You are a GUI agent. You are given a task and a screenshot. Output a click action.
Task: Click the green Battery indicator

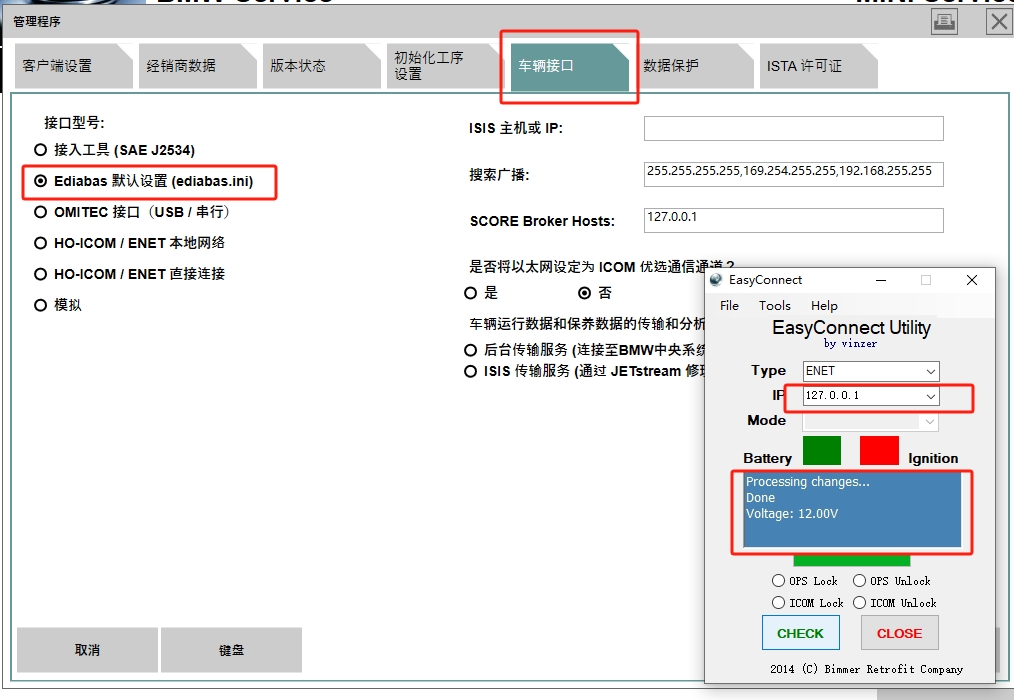821,450
